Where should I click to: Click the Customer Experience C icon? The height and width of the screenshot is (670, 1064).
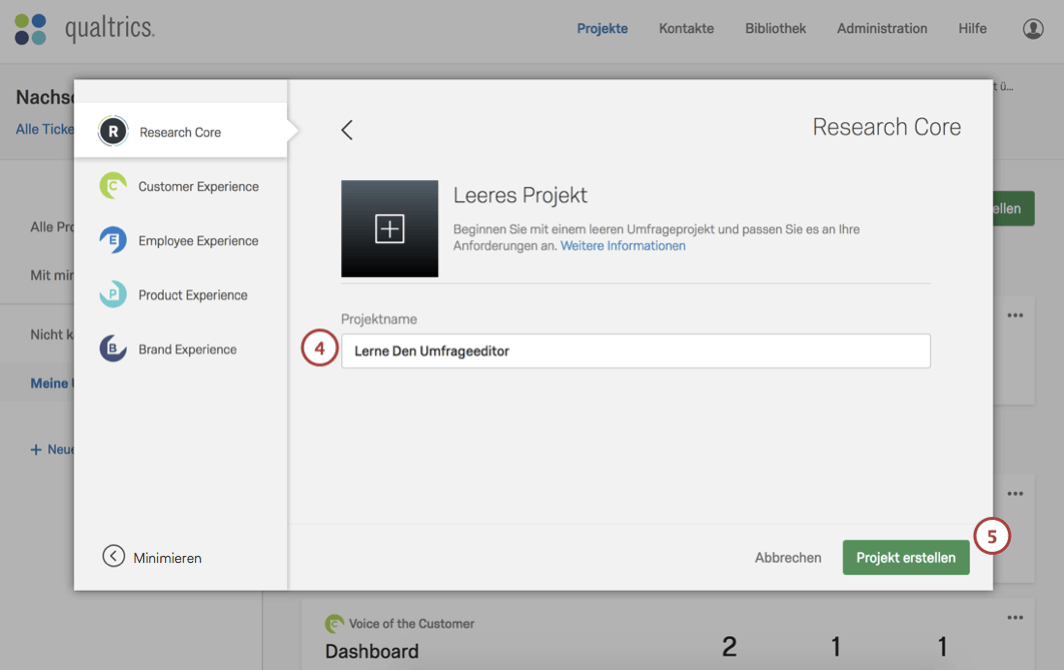coord(113,186)
